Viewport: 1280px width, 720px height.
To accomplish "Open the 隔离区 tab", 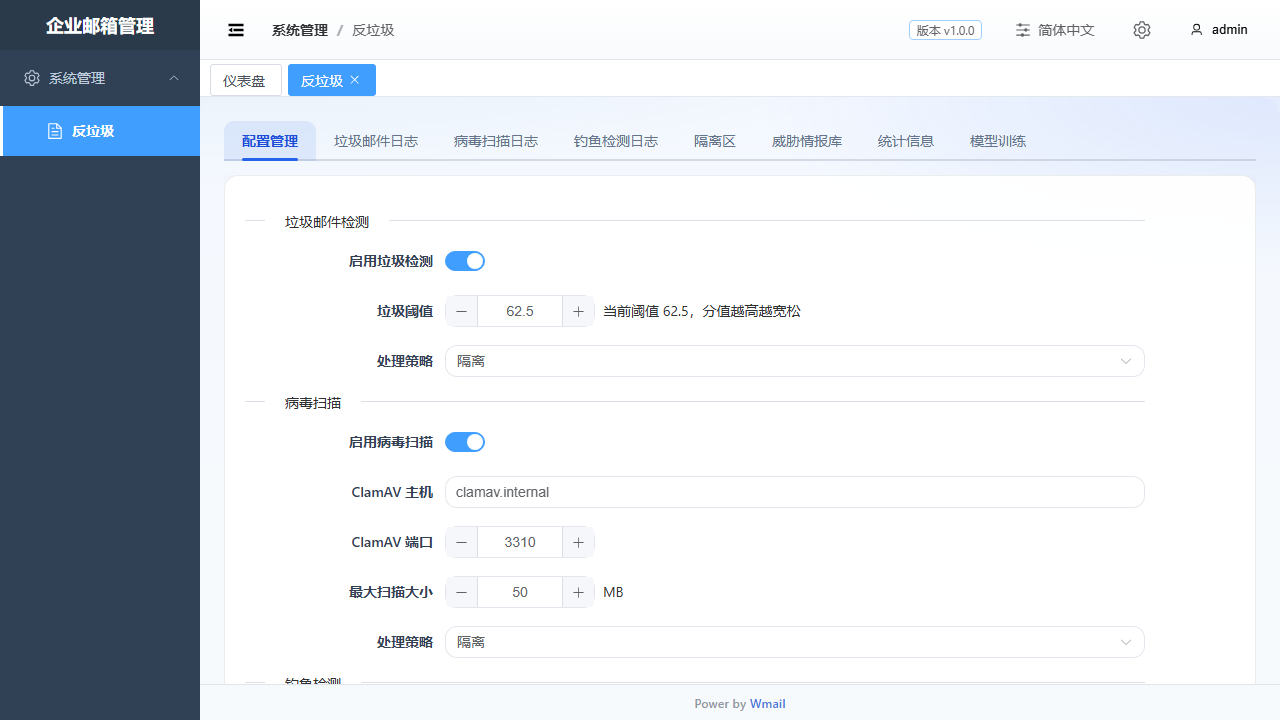I will click(x=715, y=141).
